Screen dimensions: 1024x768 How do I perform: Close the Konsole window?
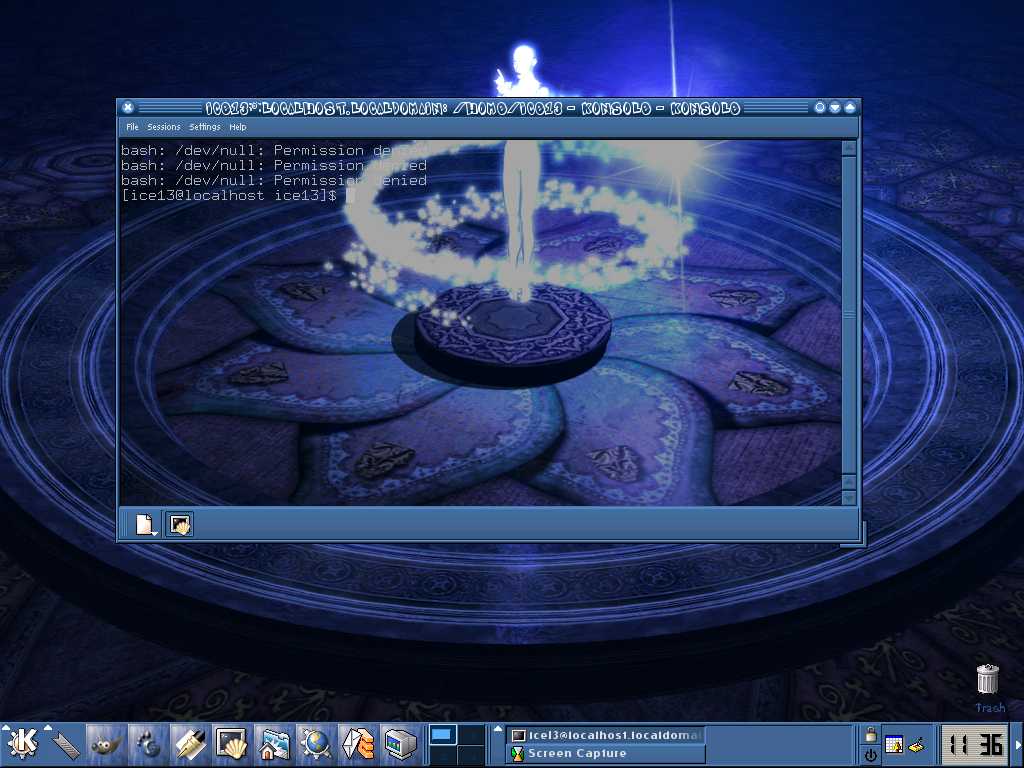128,107
